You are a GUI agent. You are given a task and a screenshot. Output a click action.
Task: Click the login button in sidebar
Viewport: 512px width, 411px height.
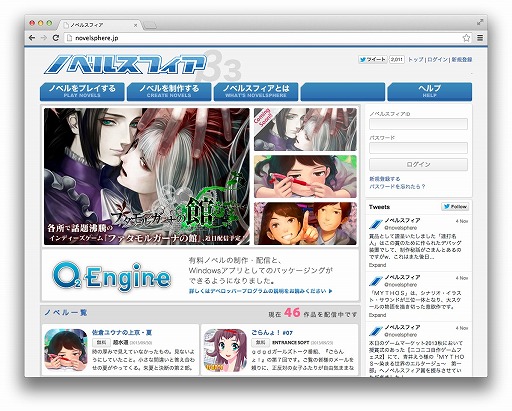point(418,165)
